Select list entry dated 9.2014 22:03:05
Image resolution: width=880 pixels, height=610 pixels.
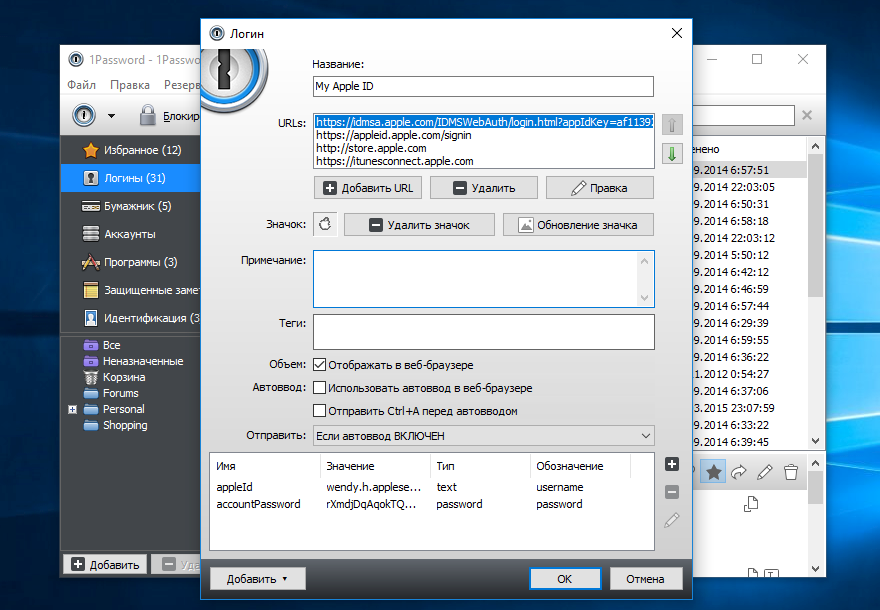coord(750,187)
